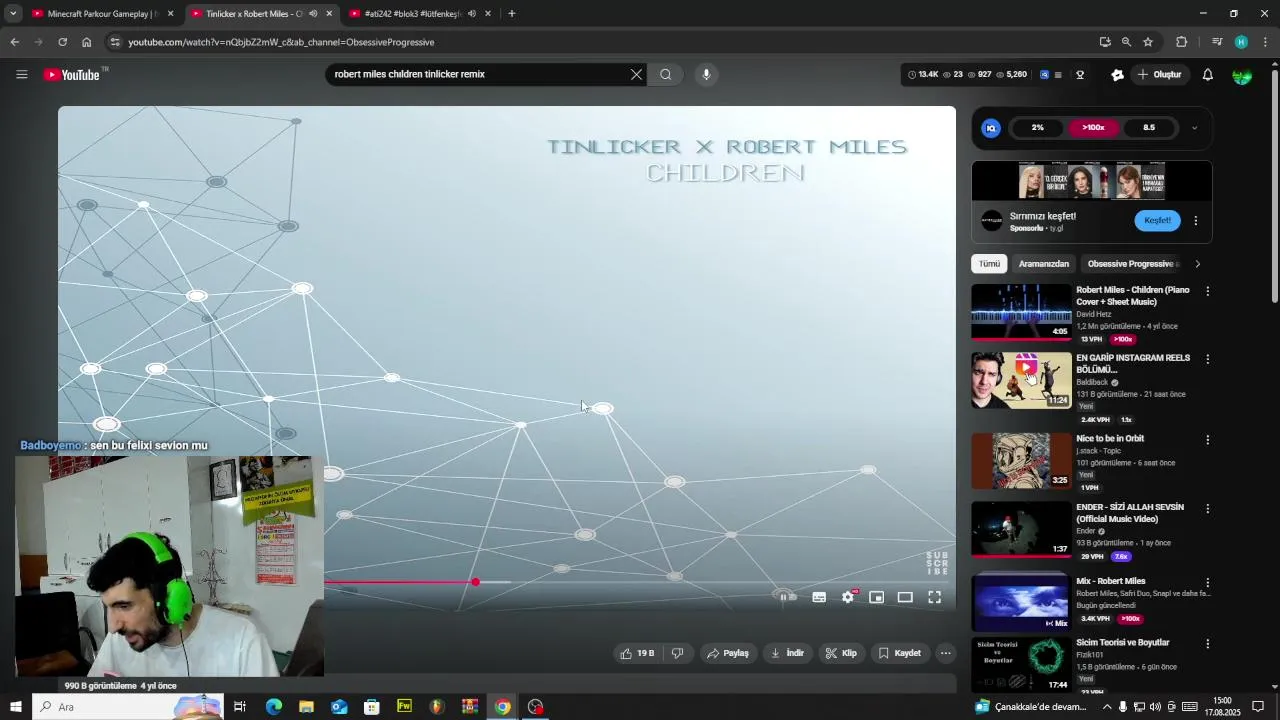Image resolution: width=1280 pixels, height=720 pixels.
Task: Dislike the video
Action: pyautogui.click(x=677, y=653)
